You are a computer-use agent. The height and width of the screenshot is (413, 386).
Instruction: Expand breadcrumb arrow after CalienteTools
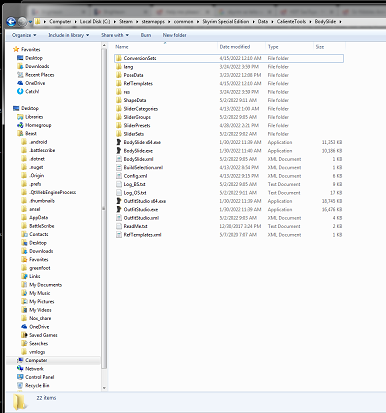tap(310, 22)
